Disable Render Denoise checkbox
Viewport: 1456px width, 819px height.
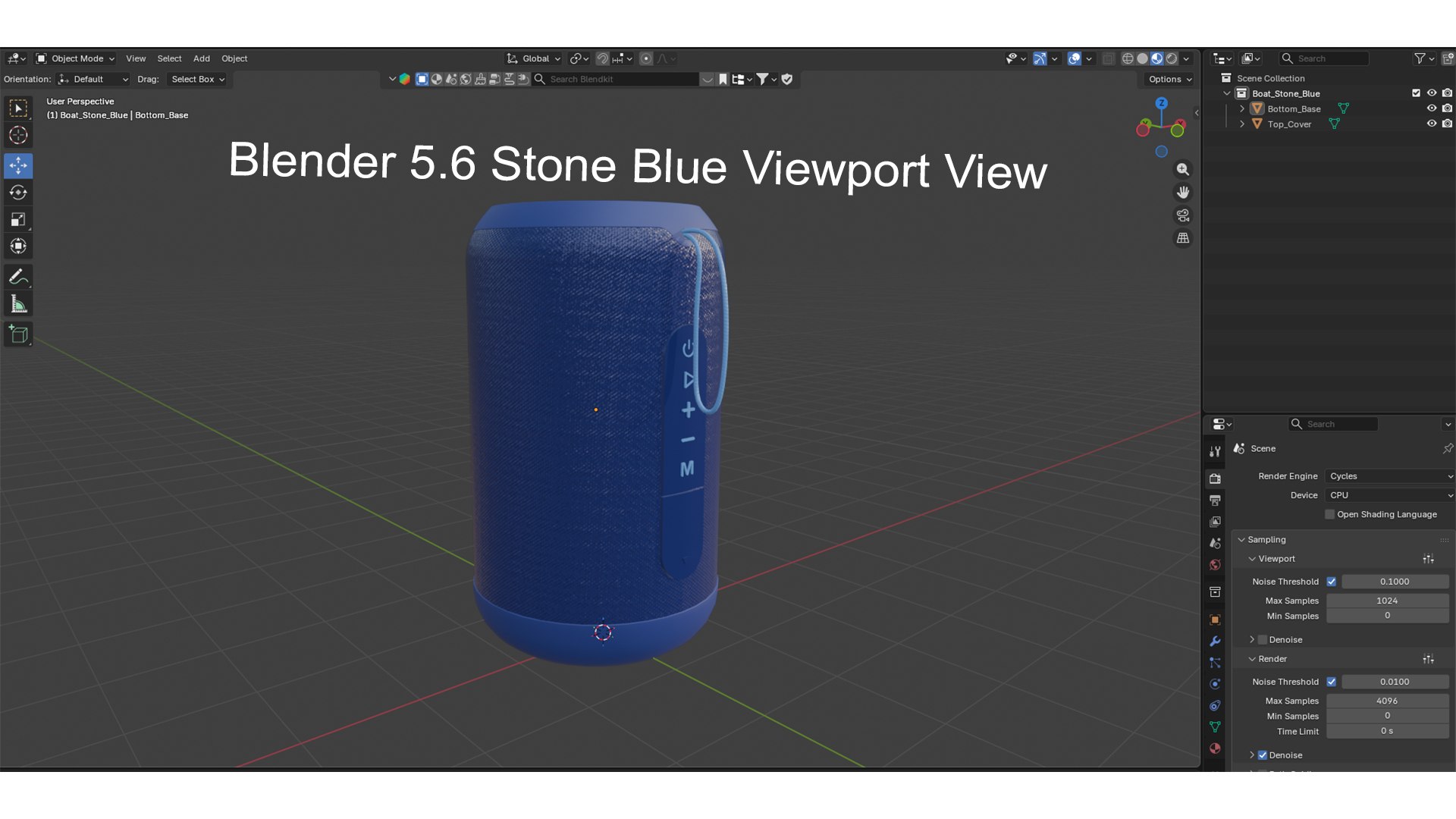click(1263, 755)
